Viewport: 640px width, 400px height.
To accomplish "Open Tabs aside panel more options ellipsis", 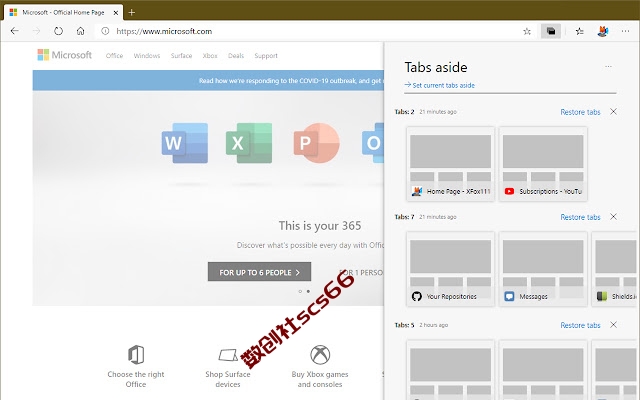I will click(608, 67).
